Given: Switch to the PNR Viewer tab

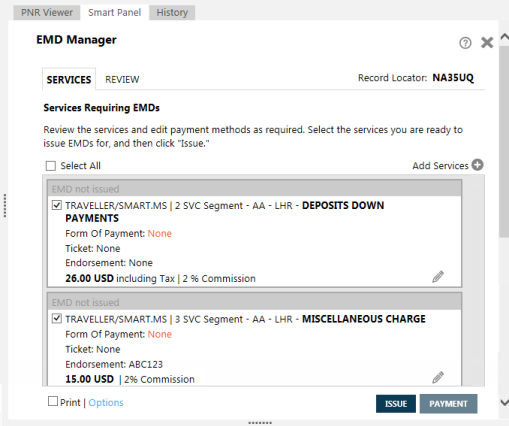Looking at the screenshot, I should point(47,13).
